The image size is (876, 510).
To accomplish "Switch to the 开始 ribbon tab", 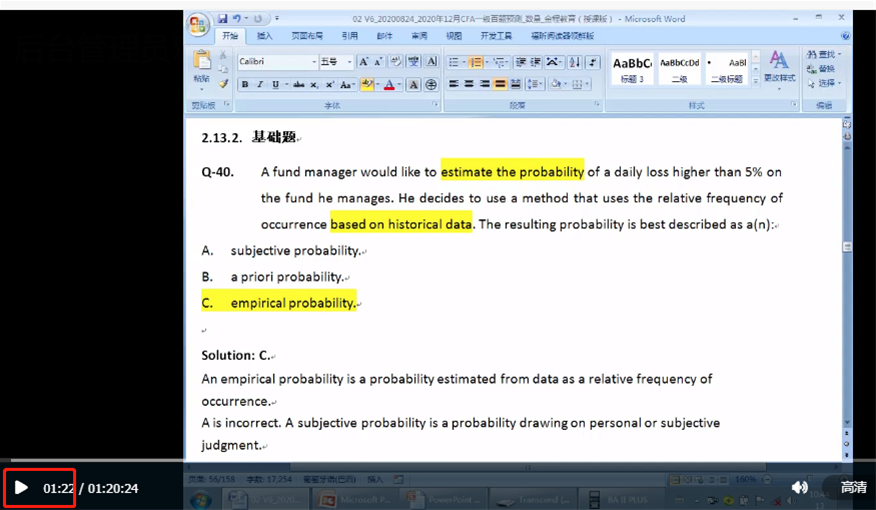I will 230,36.
